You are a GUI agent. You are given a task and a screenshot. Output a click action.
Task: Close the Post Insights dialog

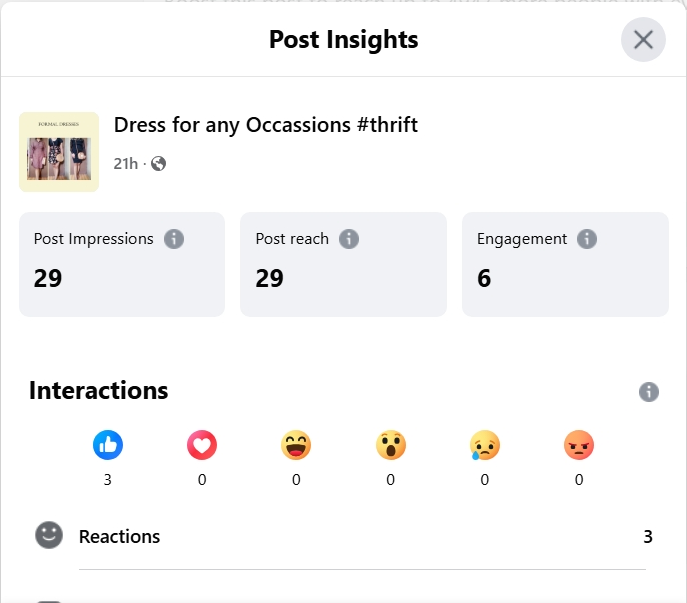tap(643, 40)
